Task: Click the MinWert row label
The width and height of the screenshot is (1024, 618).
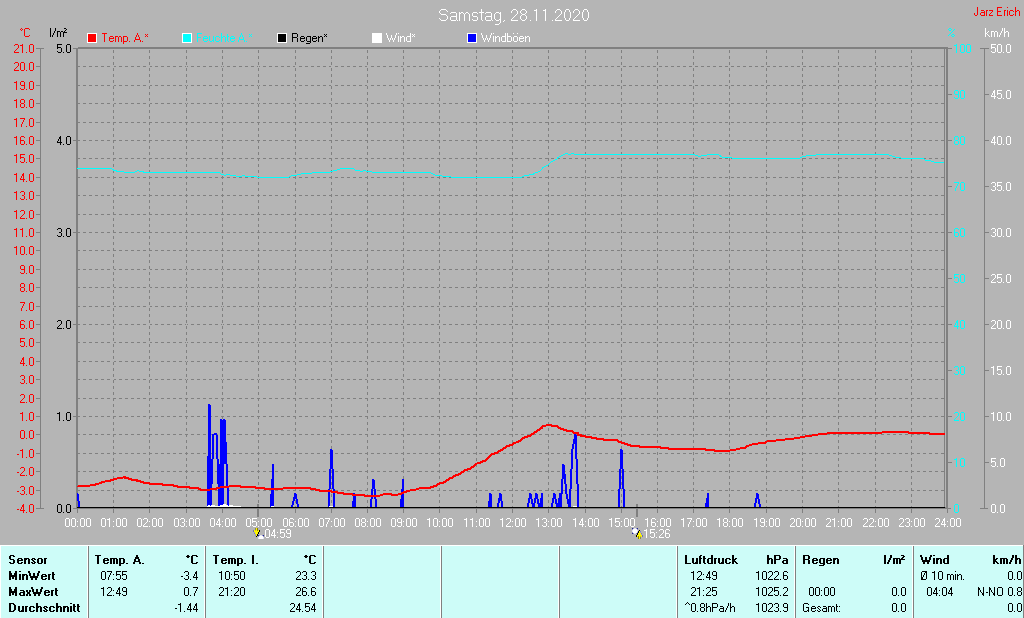Action: click(32, 576)
